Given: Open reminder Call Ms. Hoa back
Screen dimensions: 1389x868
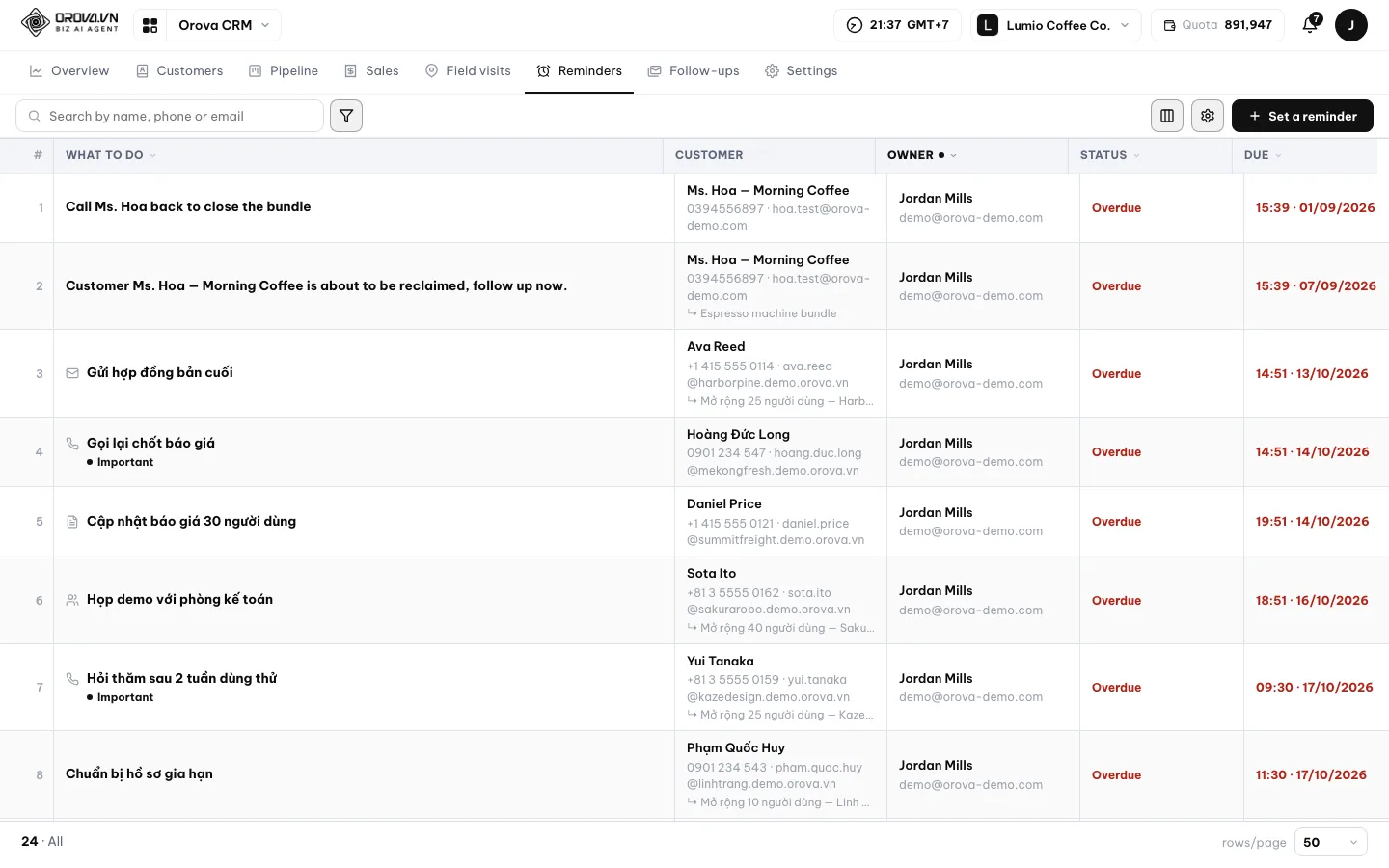Looking at the screenshot, I should (x=188, y=207).
